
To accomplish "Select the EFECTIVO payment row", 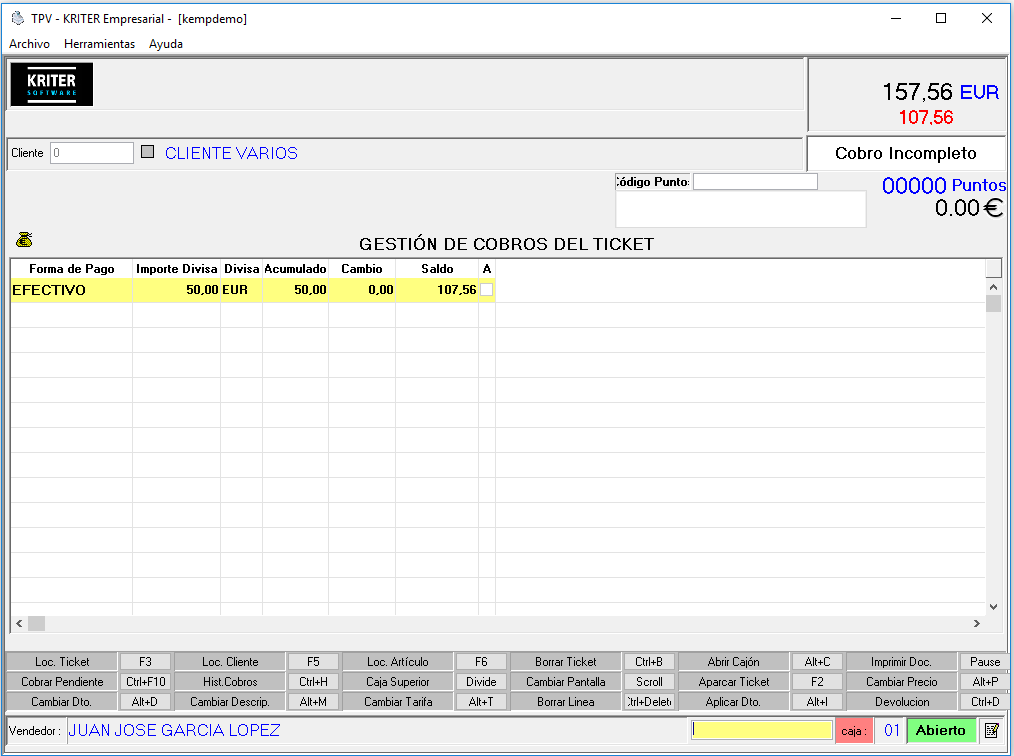I will [x=253, y=290].
